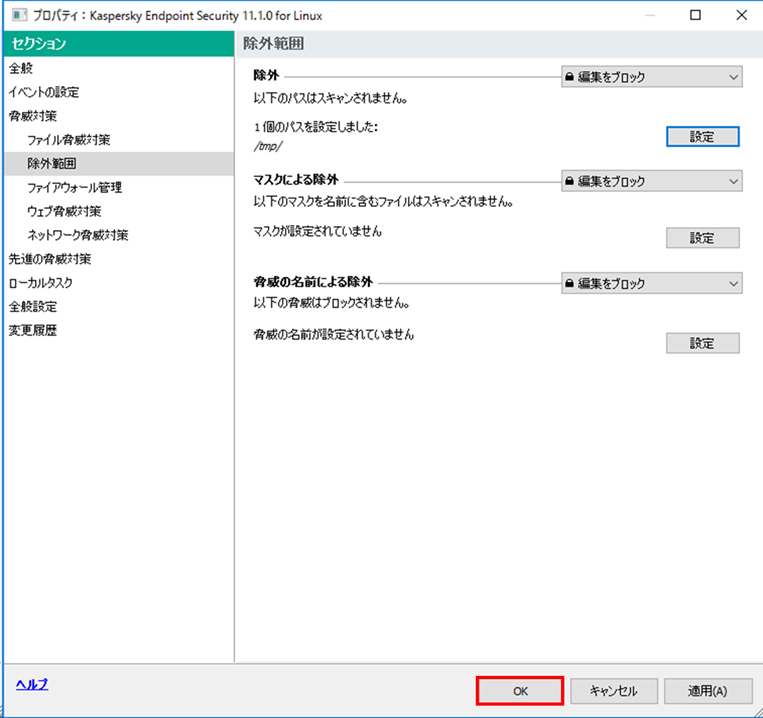Click マスクが設定されていません text
Viewport: 763px width, 718px height.
(317, 232)
